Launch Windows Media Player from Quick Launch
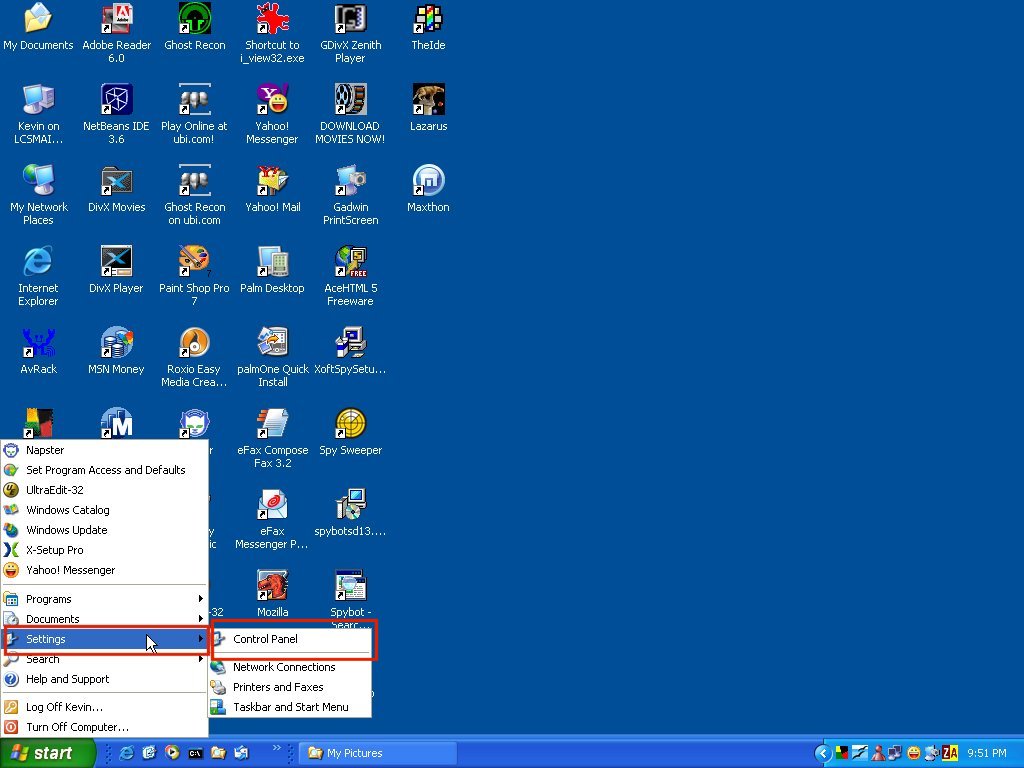 click(172, 753)
